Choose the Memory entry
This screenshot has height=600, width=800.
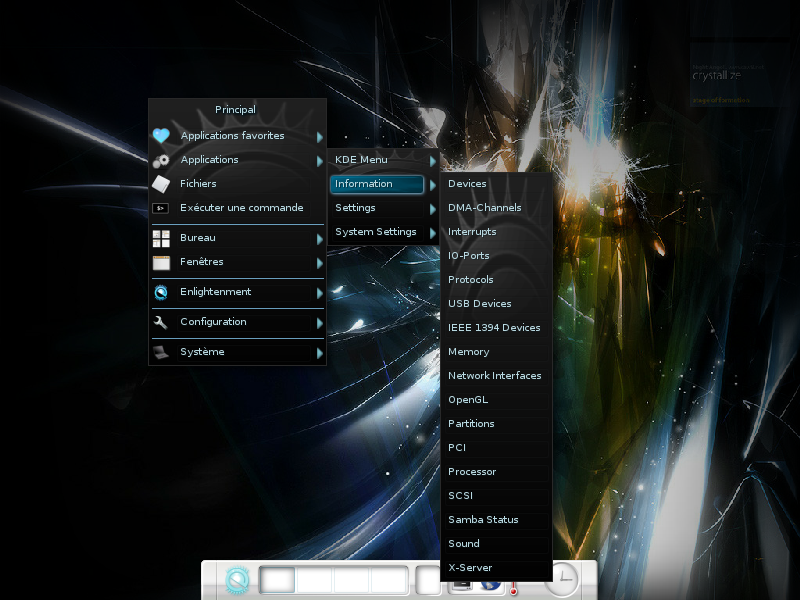pos(468,352)
